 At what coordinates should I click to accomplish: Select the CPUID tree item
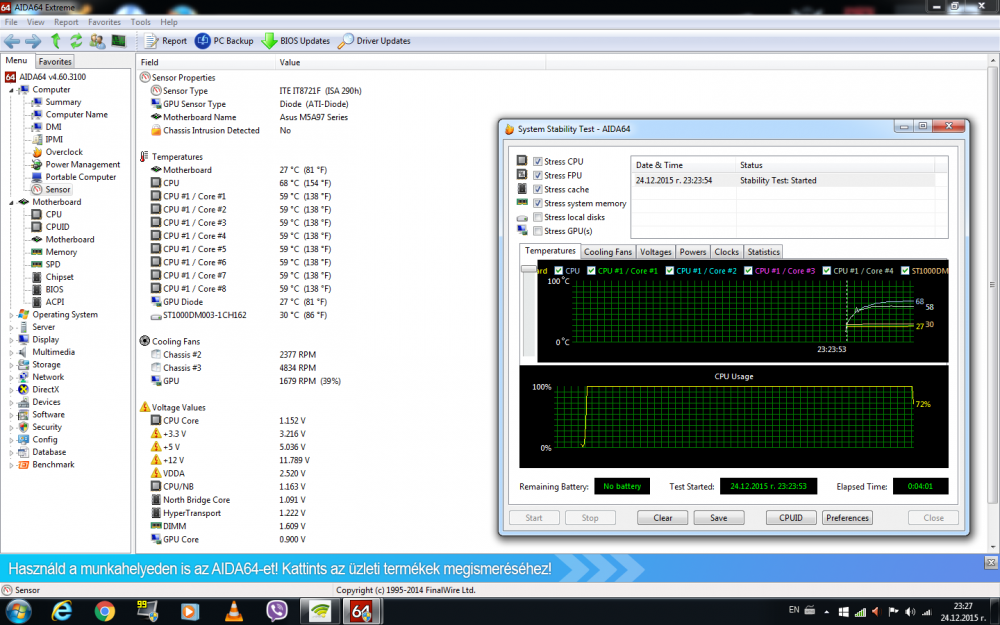coord(57,227)
